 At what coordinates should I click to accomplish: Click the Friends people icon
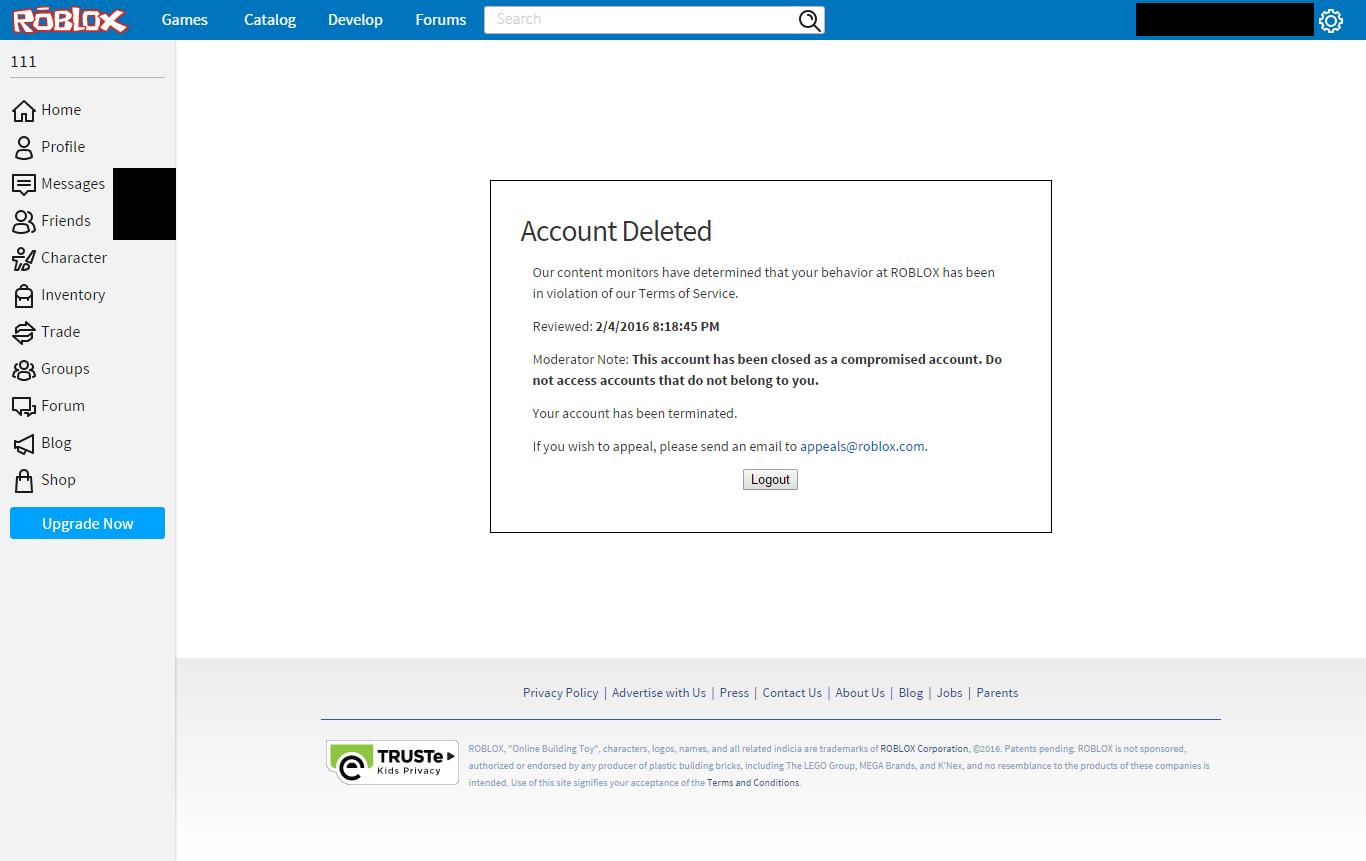point(23,221)
